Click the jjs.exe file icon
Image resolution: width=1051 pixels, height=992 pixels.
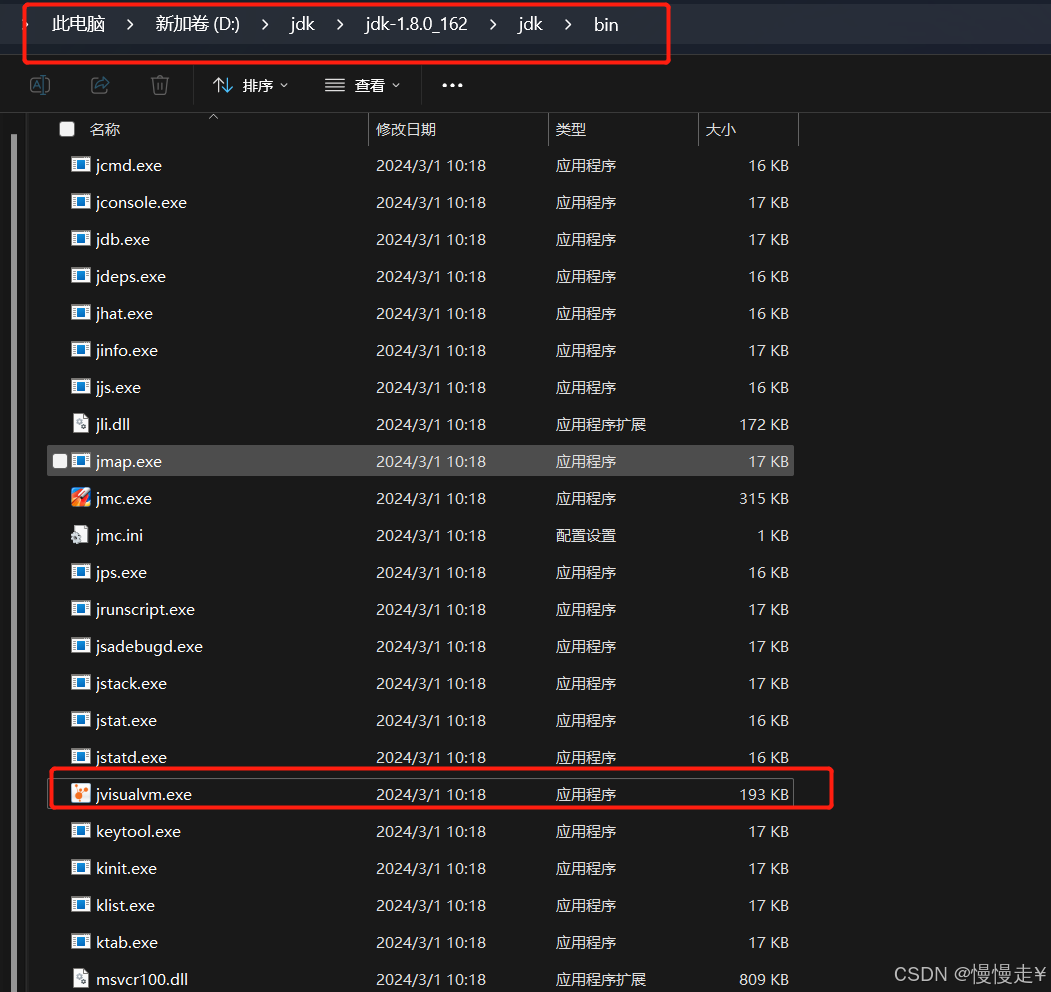pyautogui.click(x=80, y=386)
